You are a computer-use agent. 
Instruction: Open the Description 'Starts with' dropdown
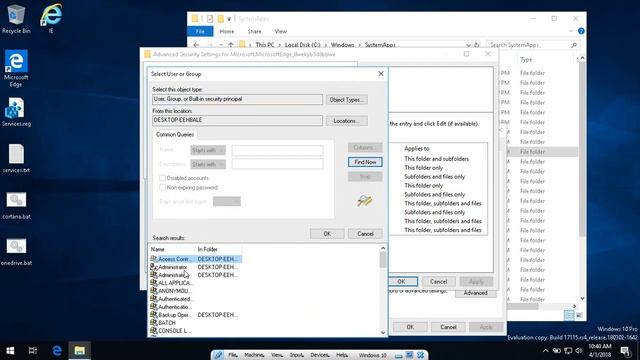coord(208,164)
